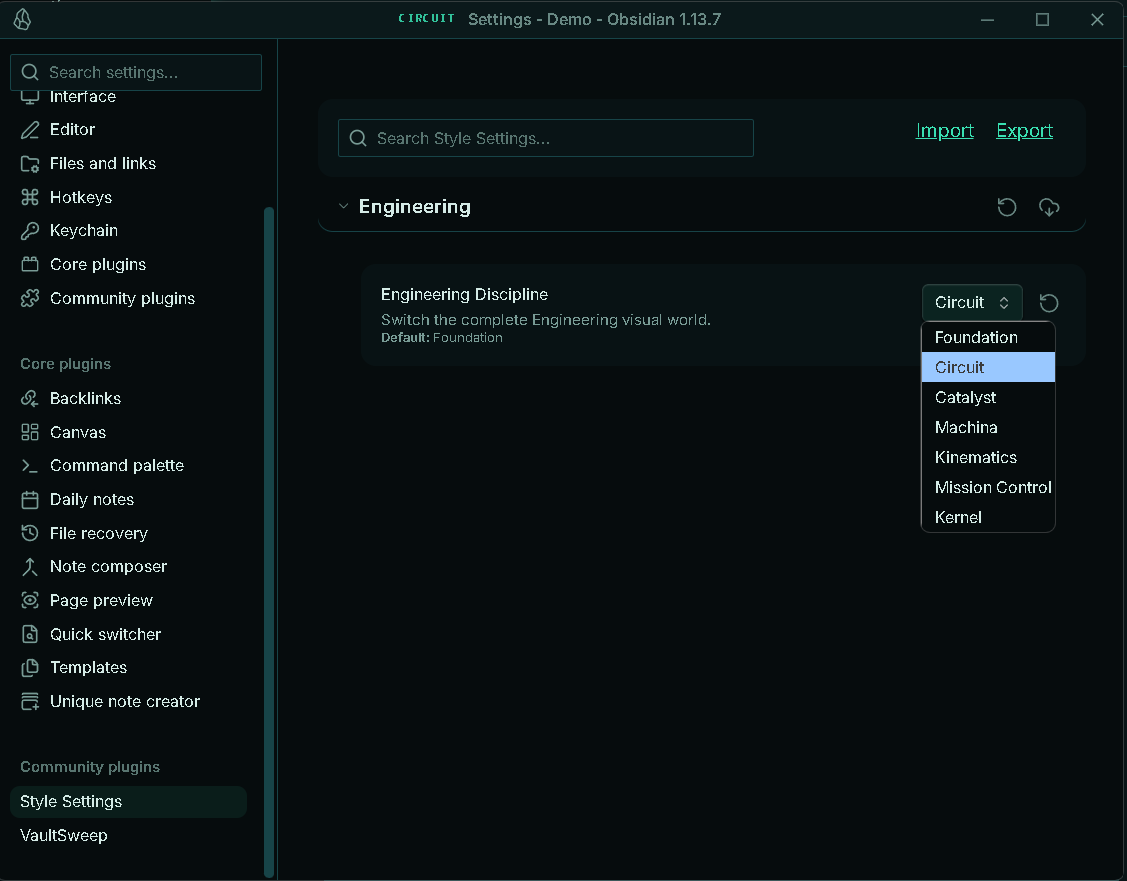Click magnifier icon in Search settings box

[x=30, y=73]
